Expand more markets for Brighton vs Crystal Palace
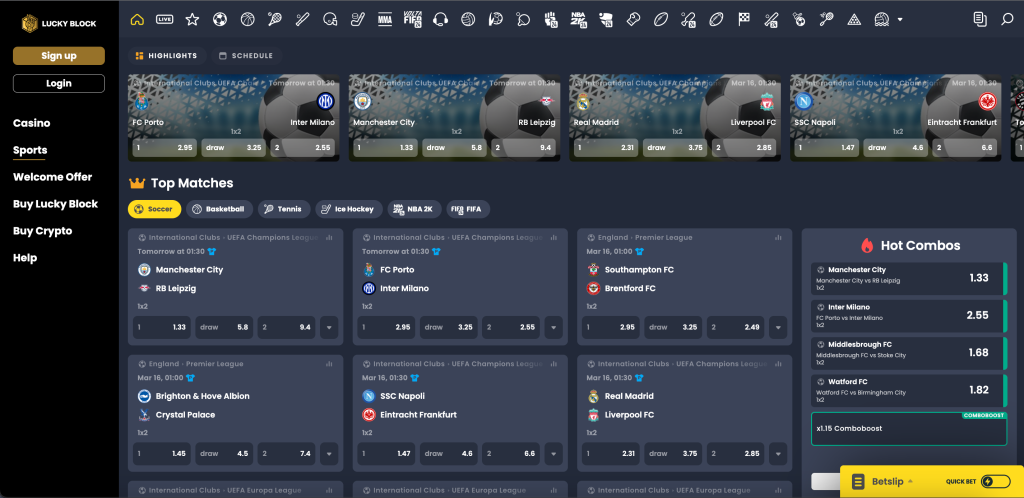 coord(329,454)
